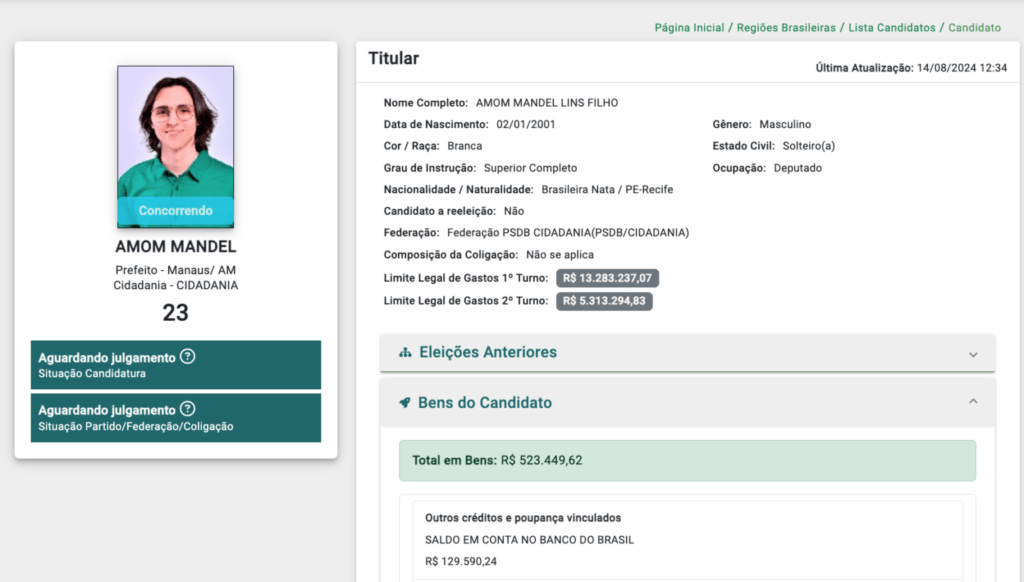Viewport: 1024px width, 582px height.
Task: Click the Situação Candidatura status panel
Action: tap(176, 364)
